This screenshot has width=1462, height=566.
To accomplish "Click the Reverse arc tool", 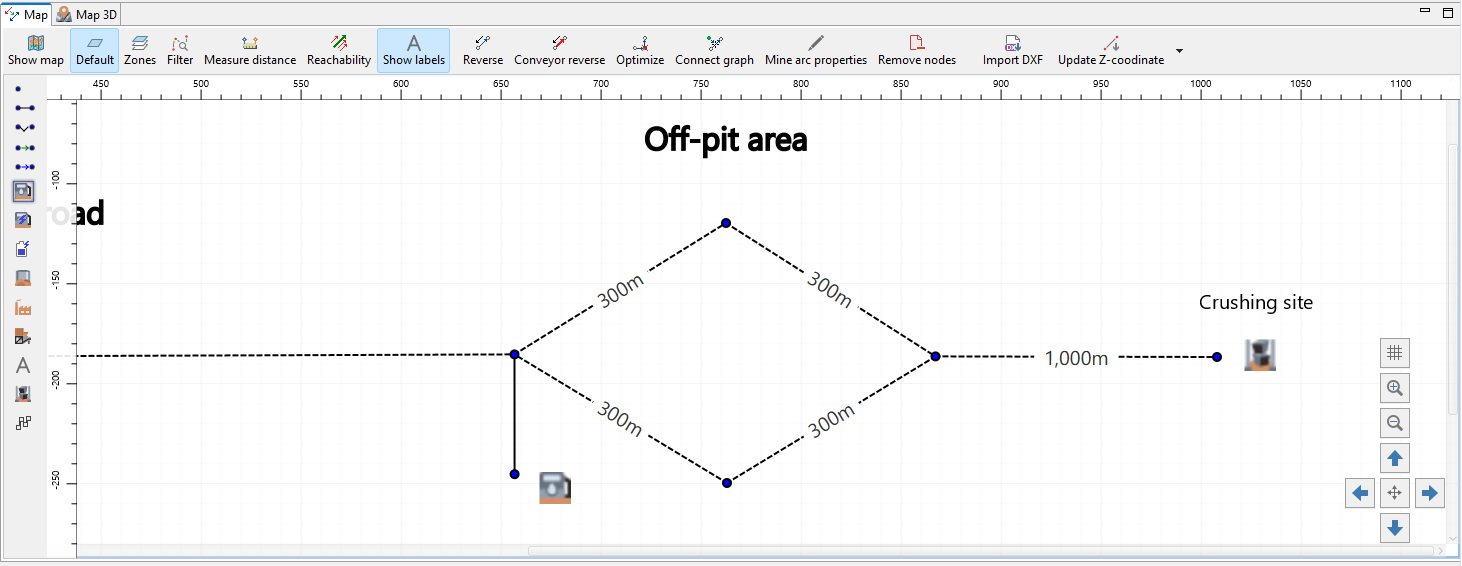I will coord(483,50).
